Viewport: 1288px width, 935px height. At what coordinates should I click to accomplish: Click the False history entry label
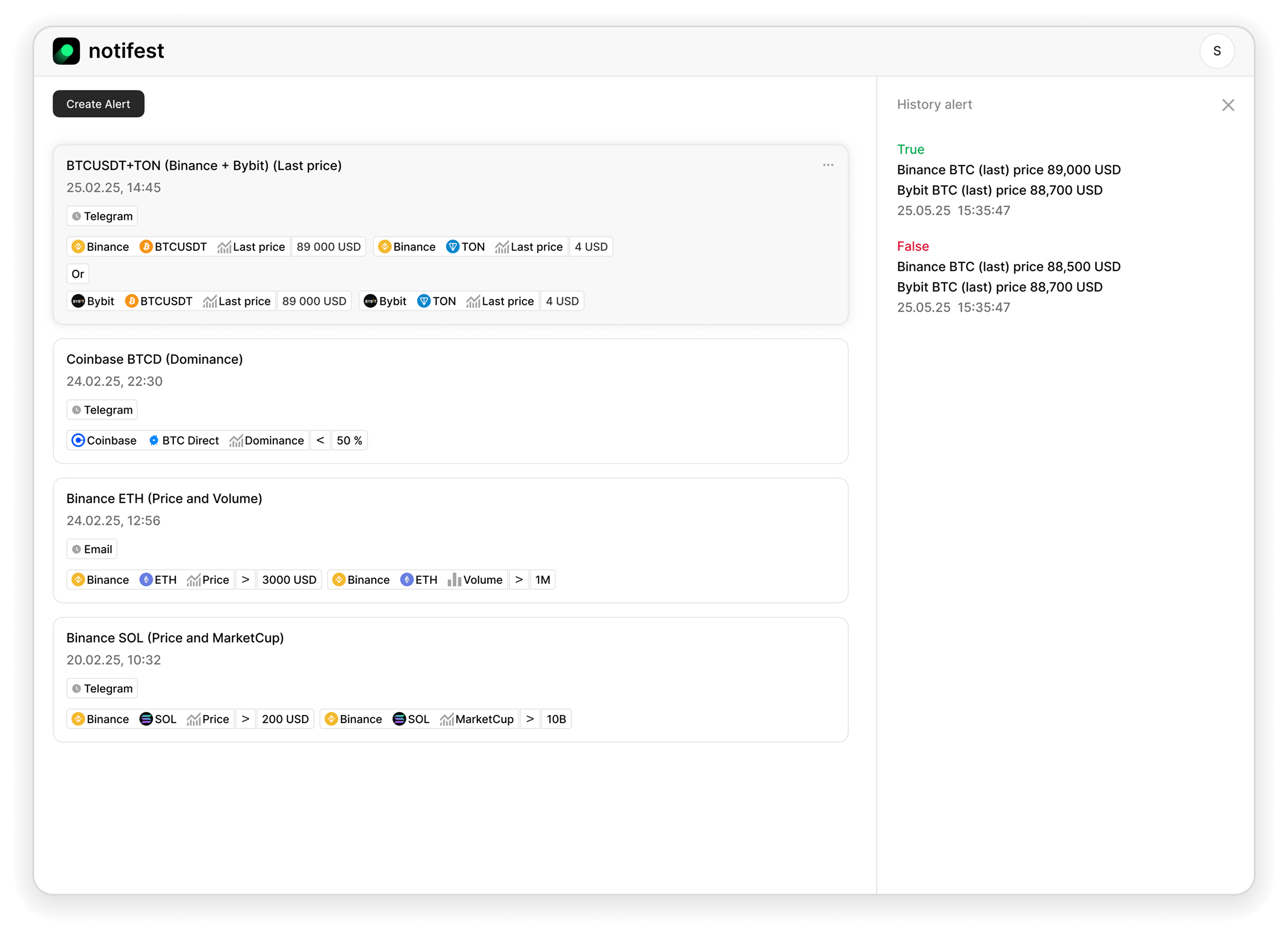tap(913, 247)
